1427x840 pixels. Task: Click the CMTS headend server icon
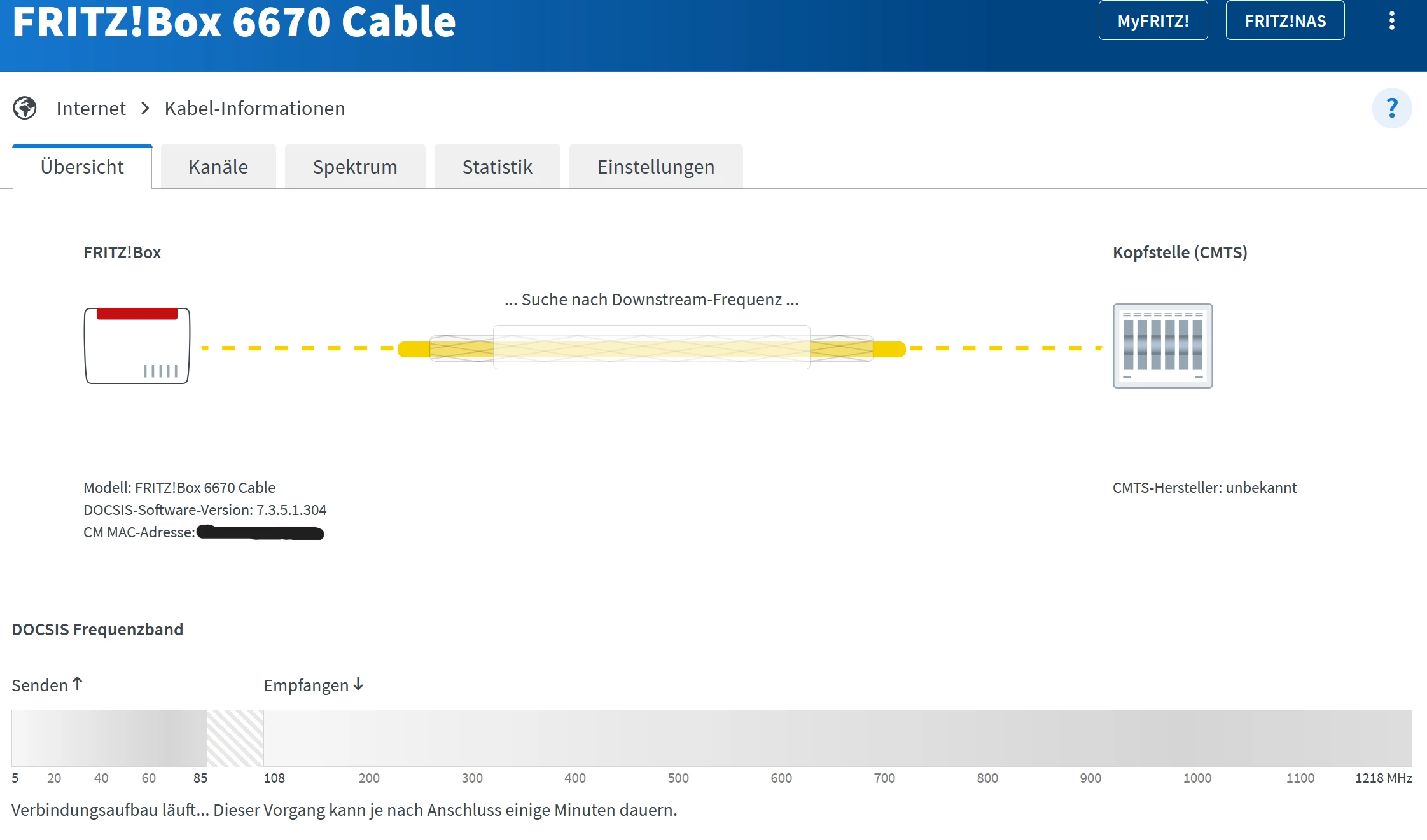click(x=1162, y=346)
